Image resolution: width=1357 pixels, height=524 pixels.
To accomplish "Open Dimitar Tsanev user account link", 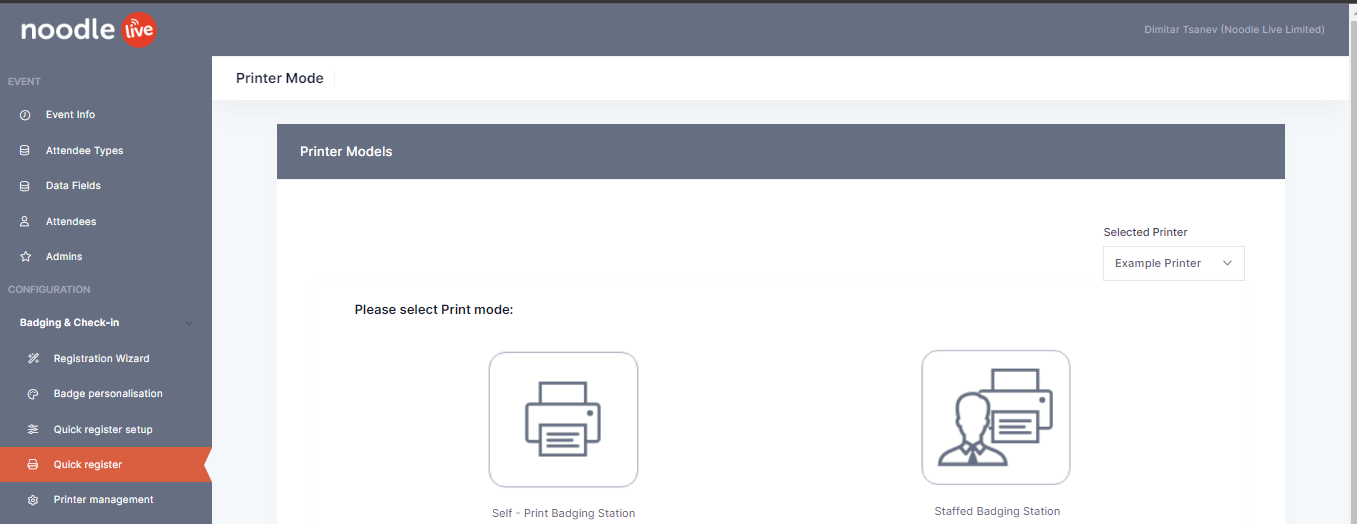I will [x=1233, y=30].
